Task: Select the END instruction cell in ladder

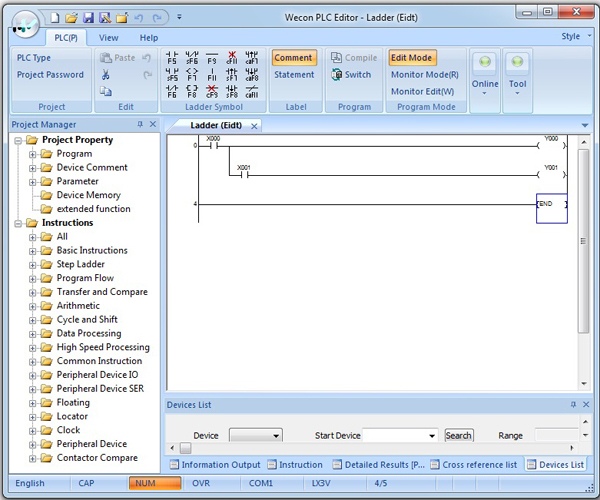Action: tap(552, 208)
